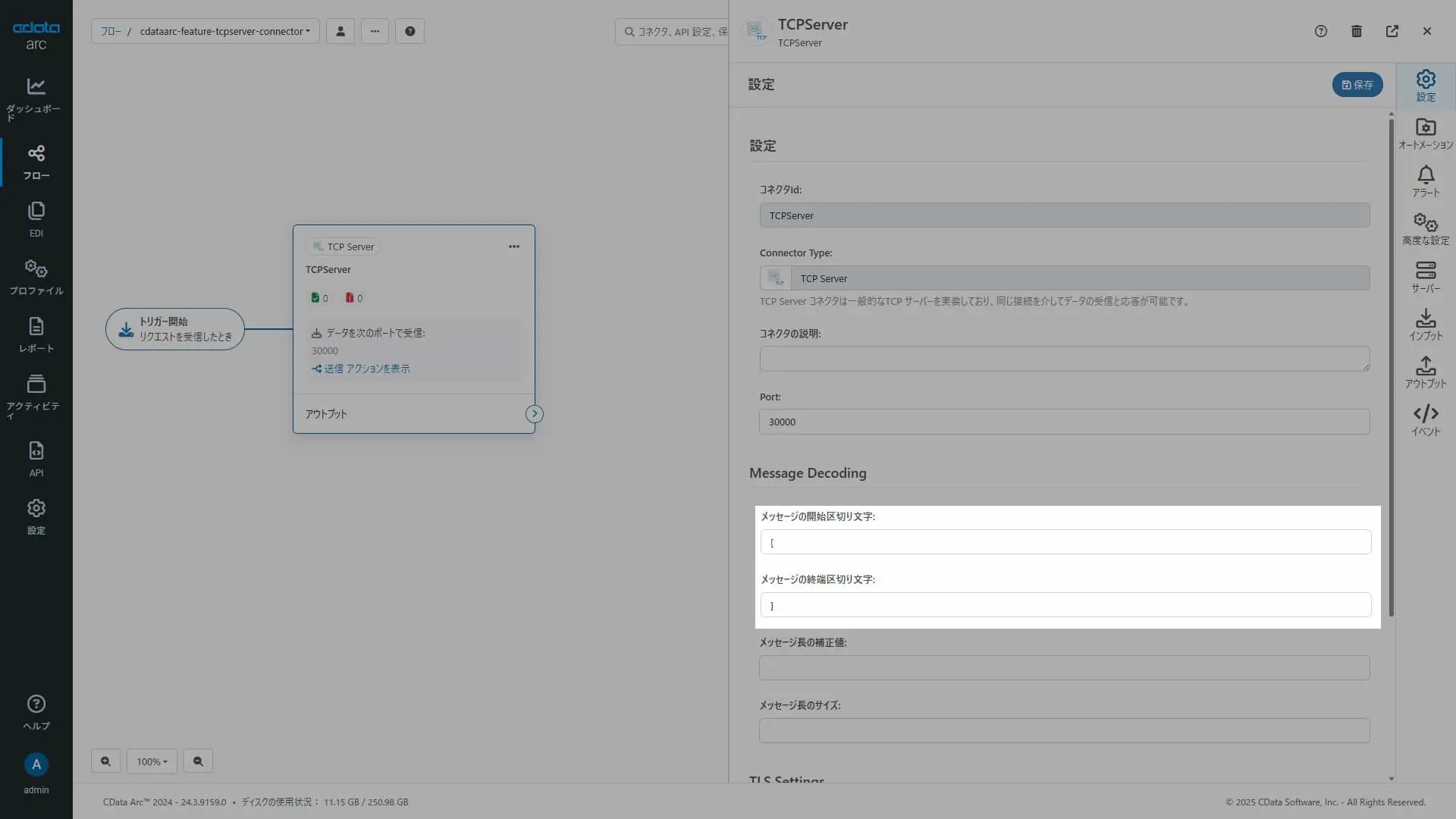Click the CData Arc logo
The width and height of the screenshot is (1456, 819).
point(36,35)
